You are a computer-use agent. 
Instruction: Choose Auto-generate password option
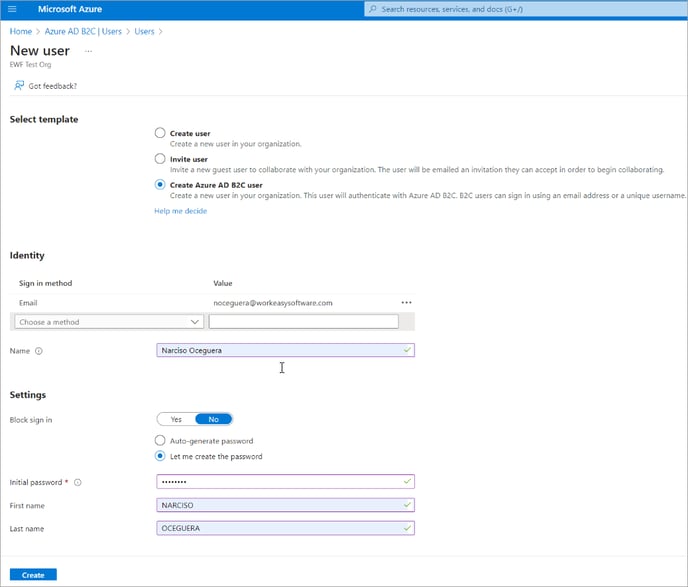click(x=160, y=440)
